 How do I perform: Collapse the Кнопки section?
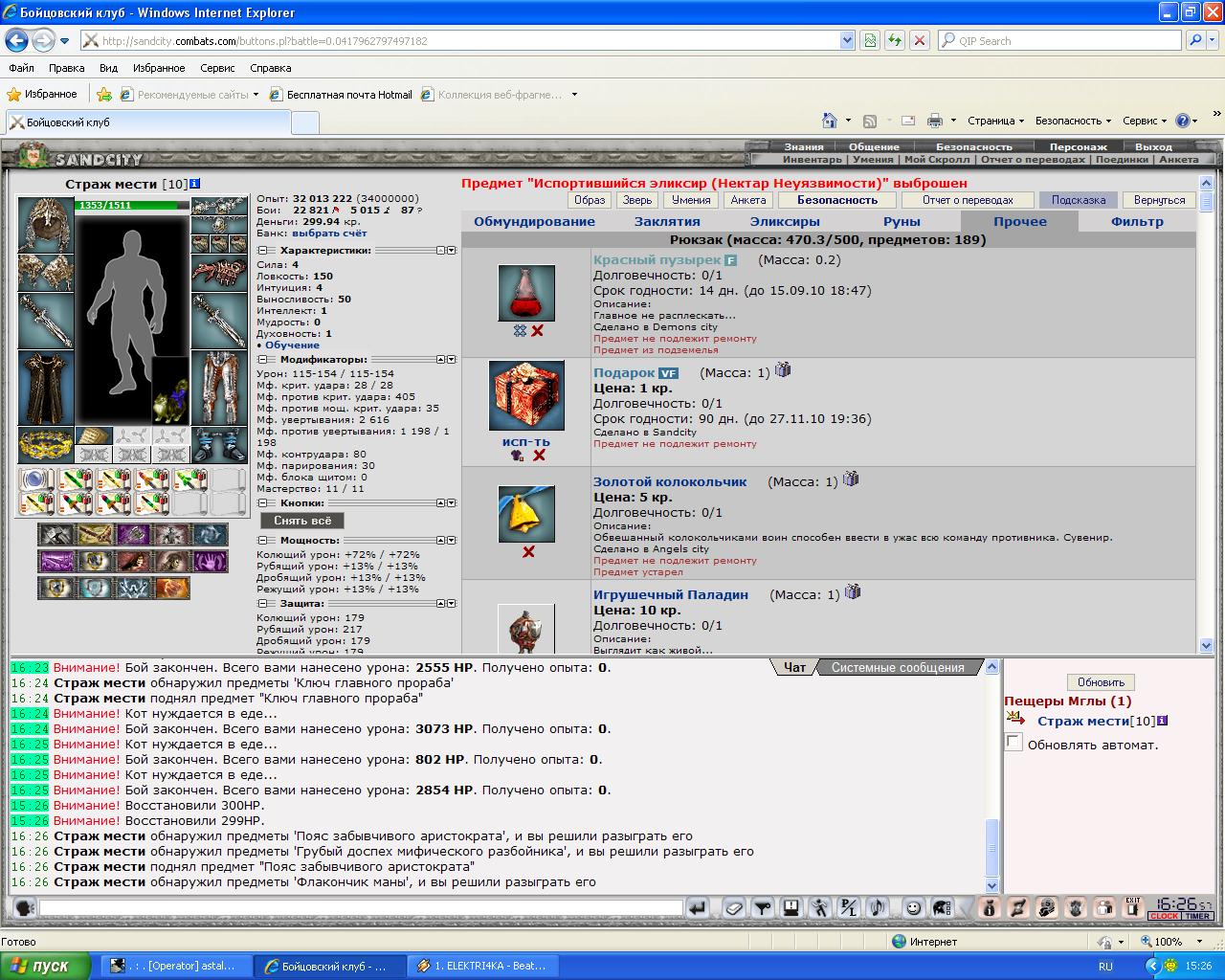click(x=262, y=503)
